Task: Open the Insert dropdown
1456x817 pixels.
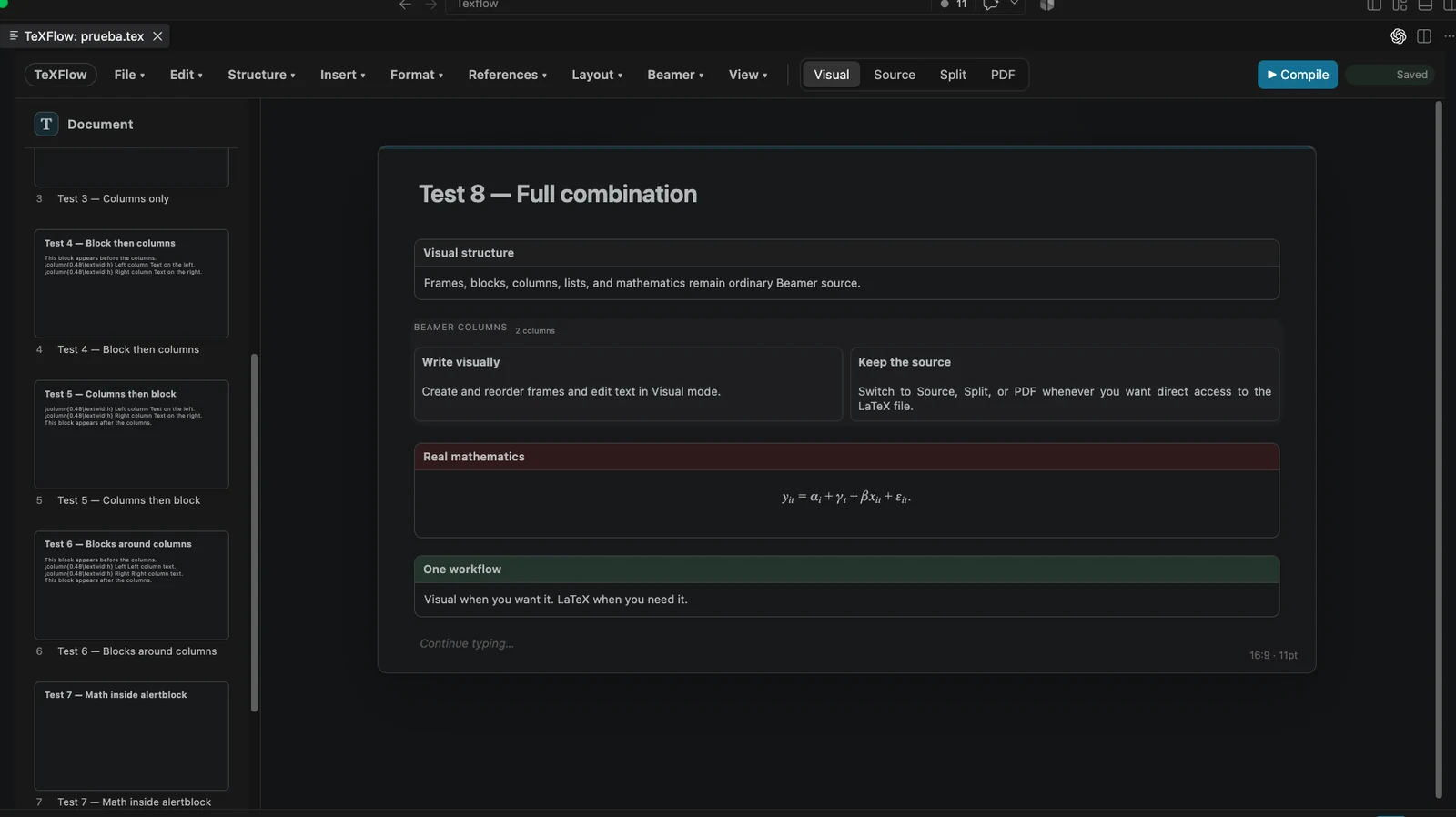Action: click(342, 75)
